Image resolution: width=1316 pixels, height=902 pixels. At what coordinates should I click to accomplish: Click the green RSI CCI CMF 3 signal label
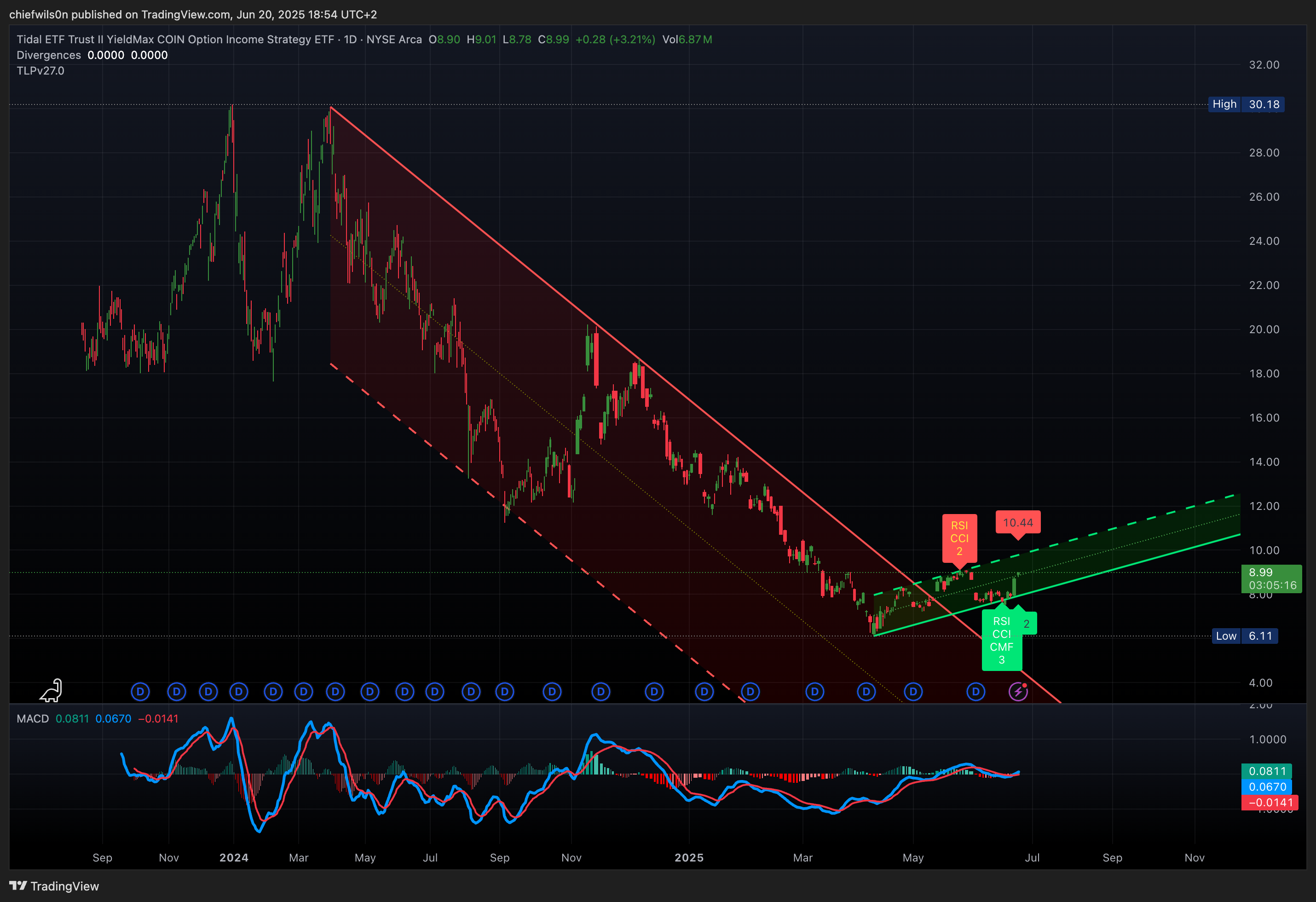point(1001,640)
